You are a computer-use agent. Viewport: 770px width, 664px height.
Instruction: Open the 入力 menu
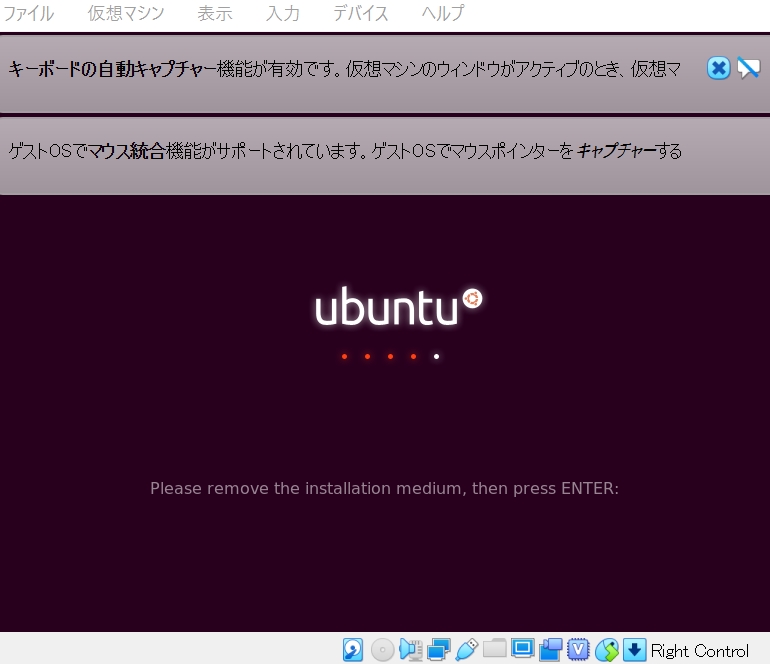[x=282, y=13]
